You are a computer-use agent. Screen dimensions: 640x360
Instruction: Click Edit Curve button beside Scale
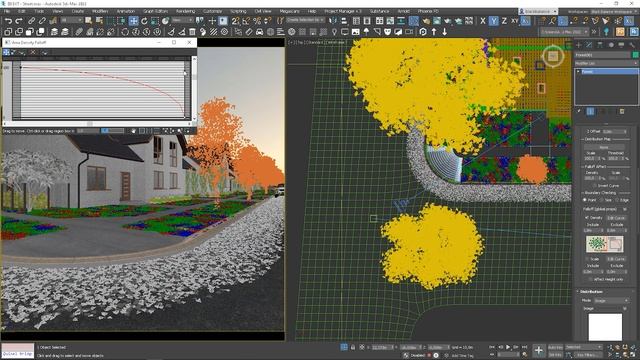tap(616, 259)
